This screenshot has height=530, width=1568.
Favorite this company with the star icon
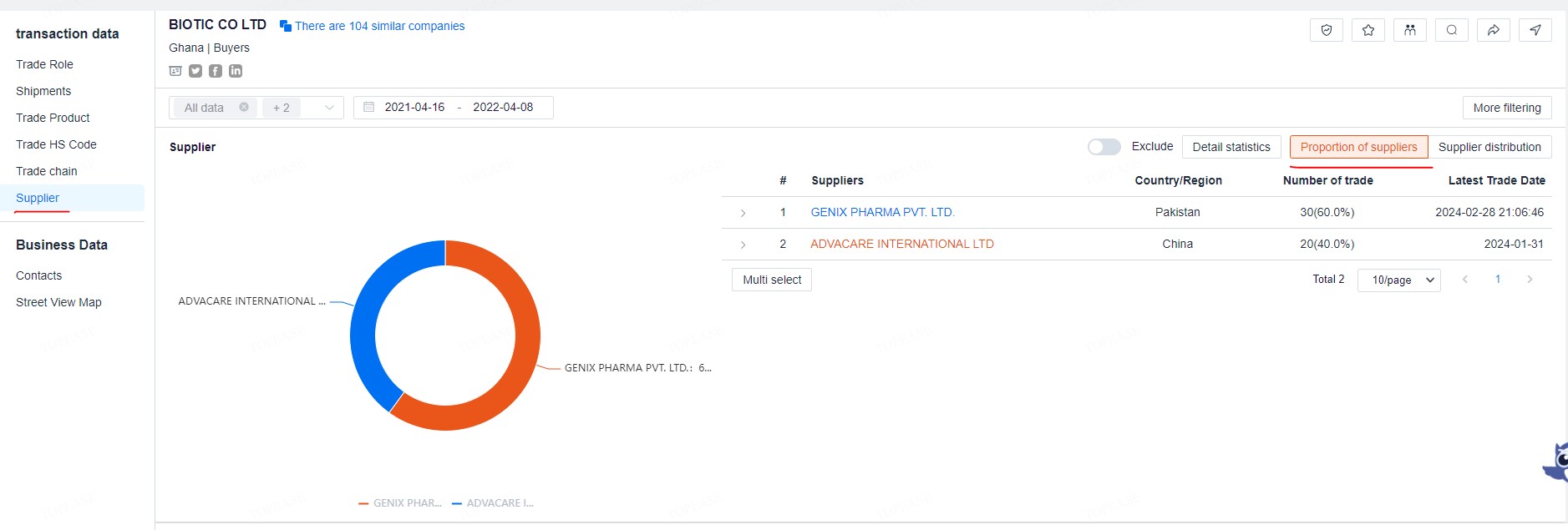pyautogui.click(x=1368, y=30)
